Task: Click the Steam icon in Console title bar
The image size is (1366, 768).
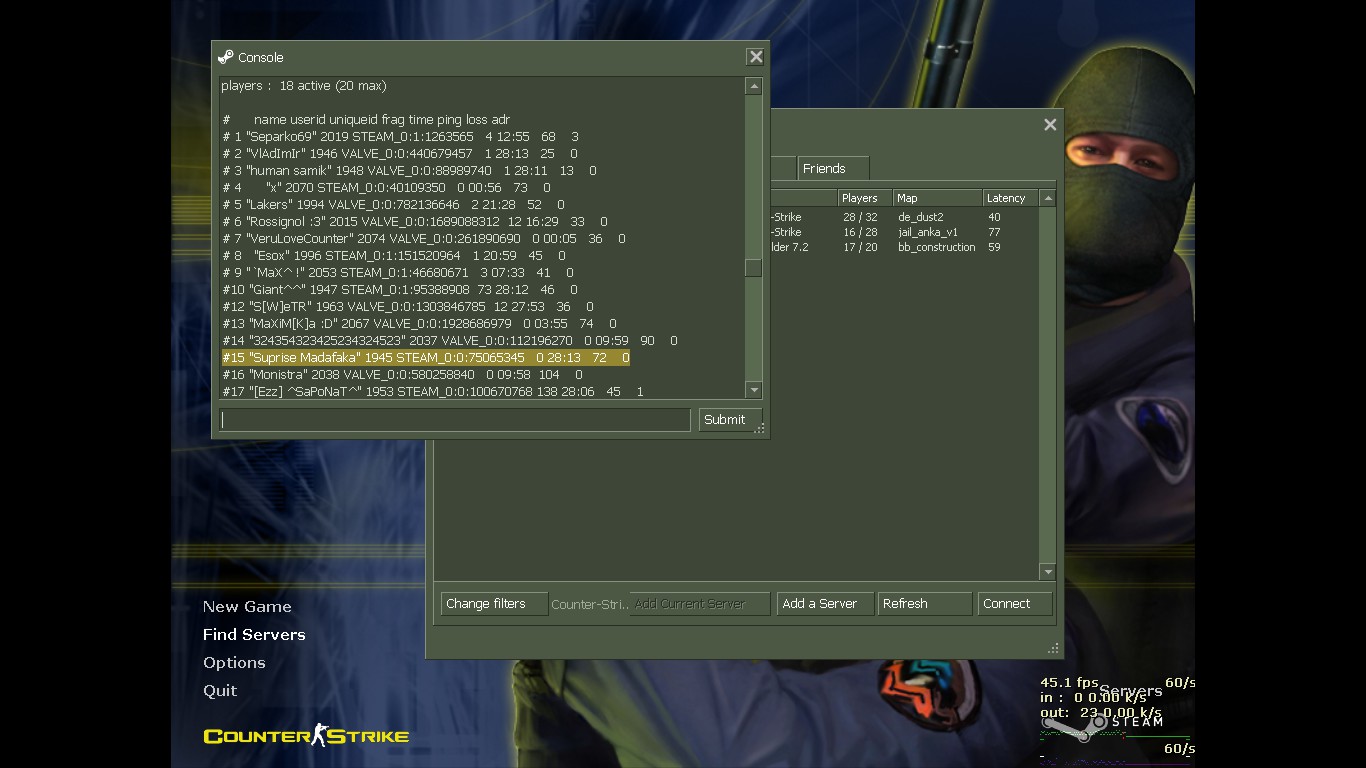Action: click(x=226, y=57)
